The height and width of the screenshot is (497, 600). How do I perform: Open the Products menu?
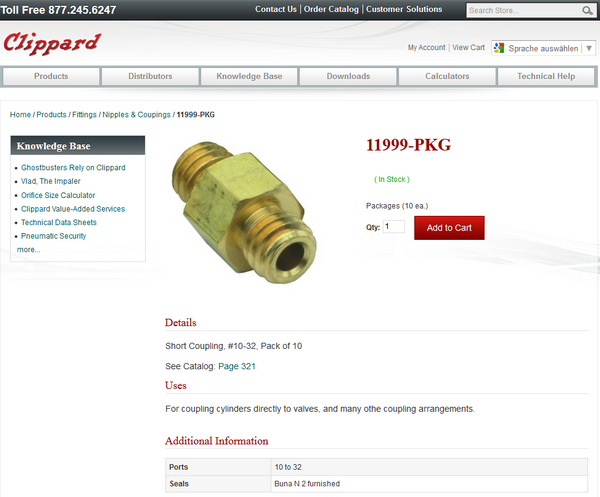coord(51,76)
